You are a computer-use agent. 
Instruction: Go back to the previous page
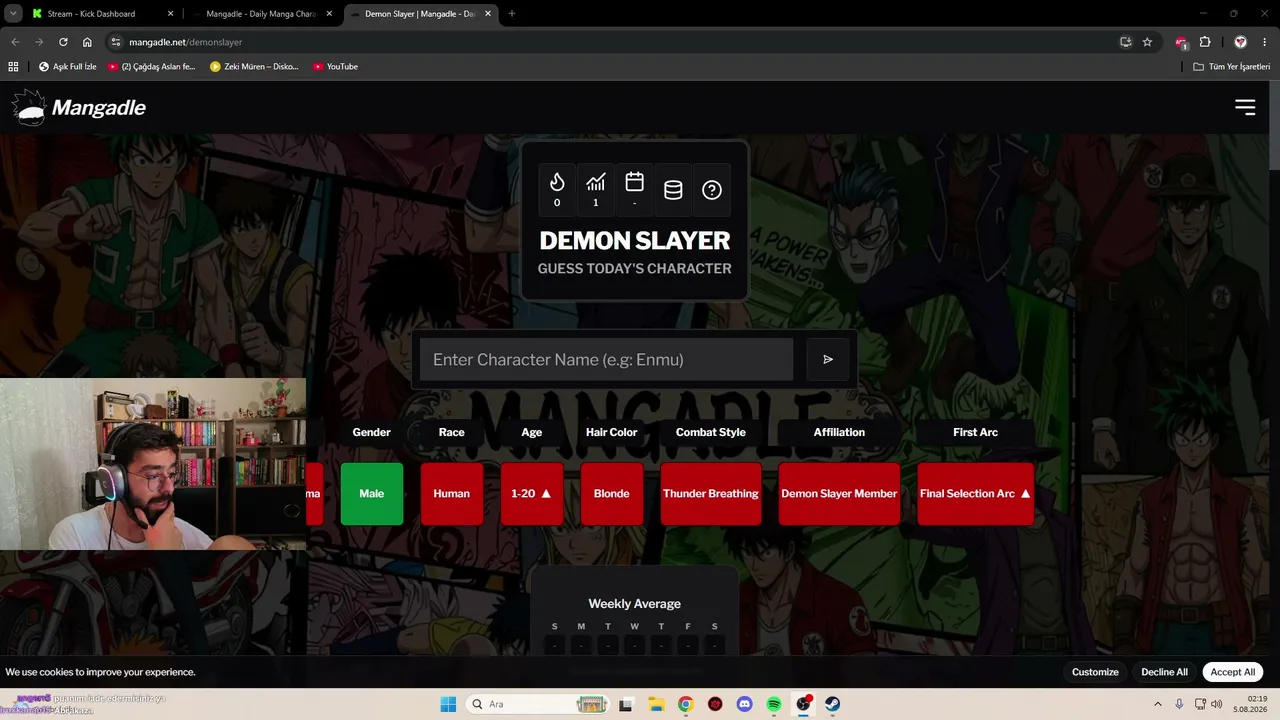(15, 42)
